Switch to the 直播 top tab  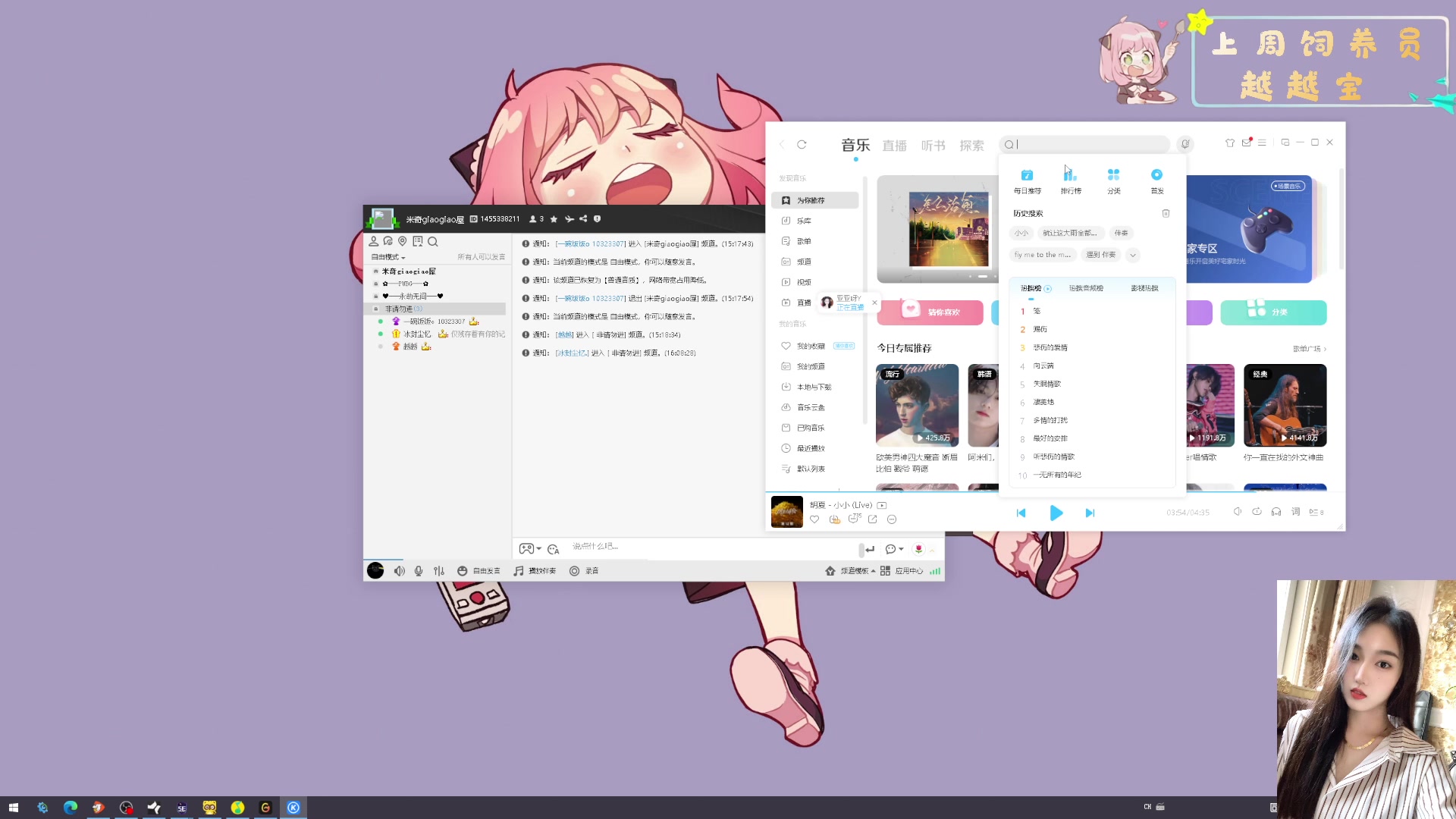pos(894,146)
